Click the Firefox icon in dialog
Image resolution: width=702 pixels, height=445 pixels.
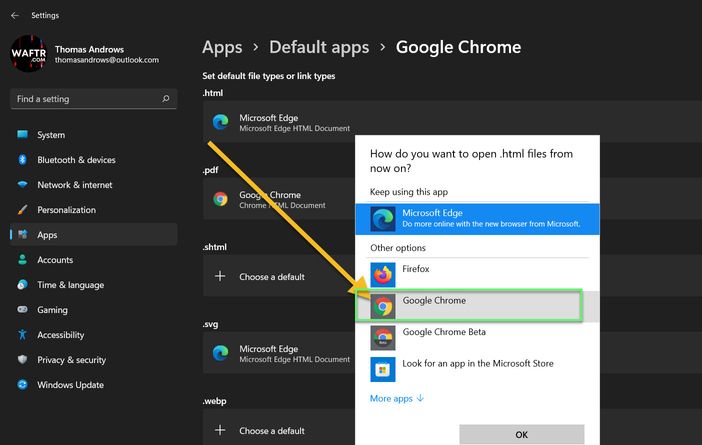383,274
